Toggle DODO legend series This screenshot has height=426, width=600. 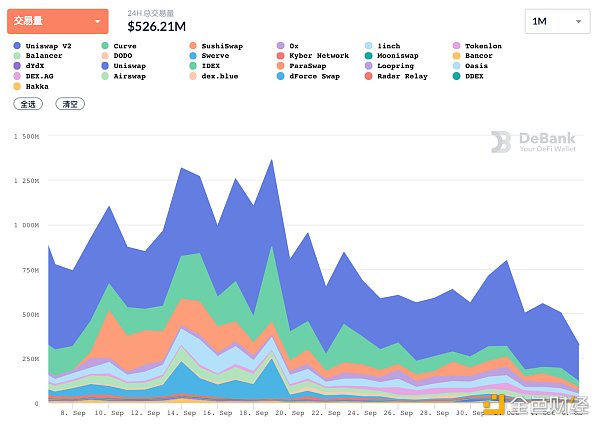[x=117, y=55]
